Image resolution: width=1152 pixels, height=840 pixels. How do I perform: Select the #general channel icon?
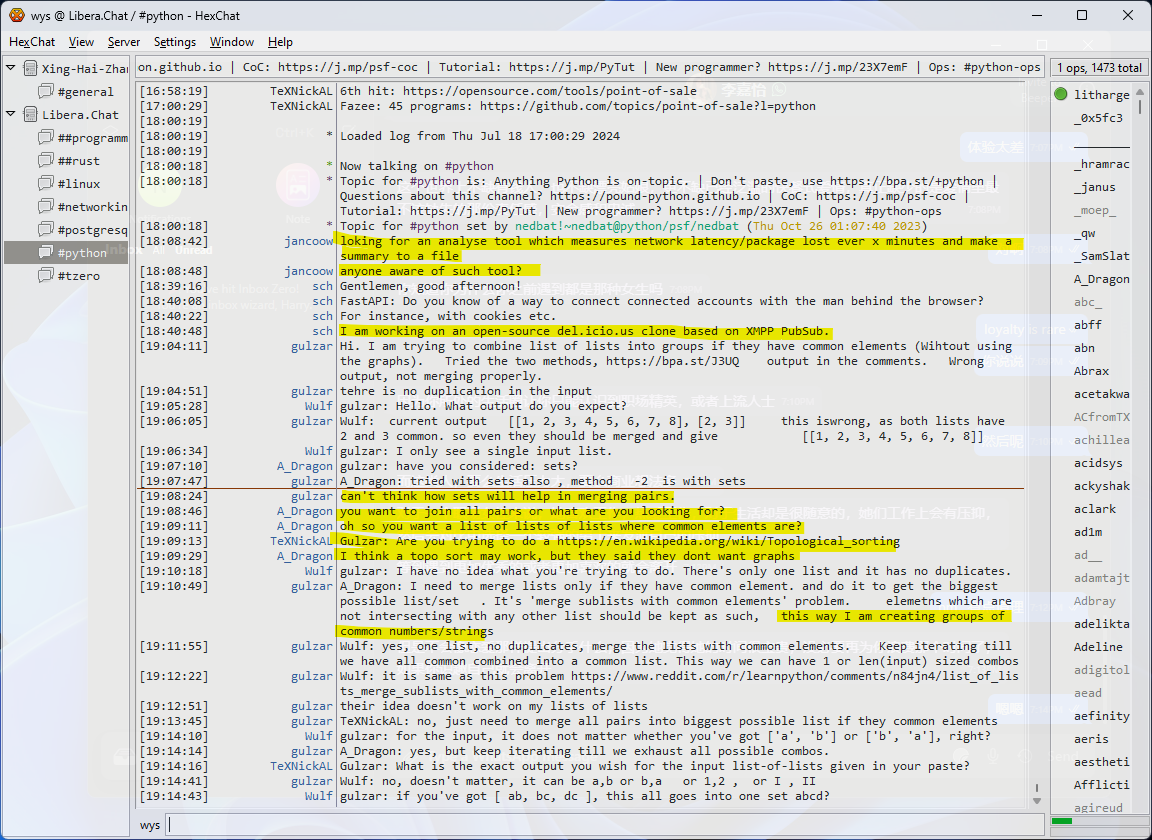tap(46, 92)
